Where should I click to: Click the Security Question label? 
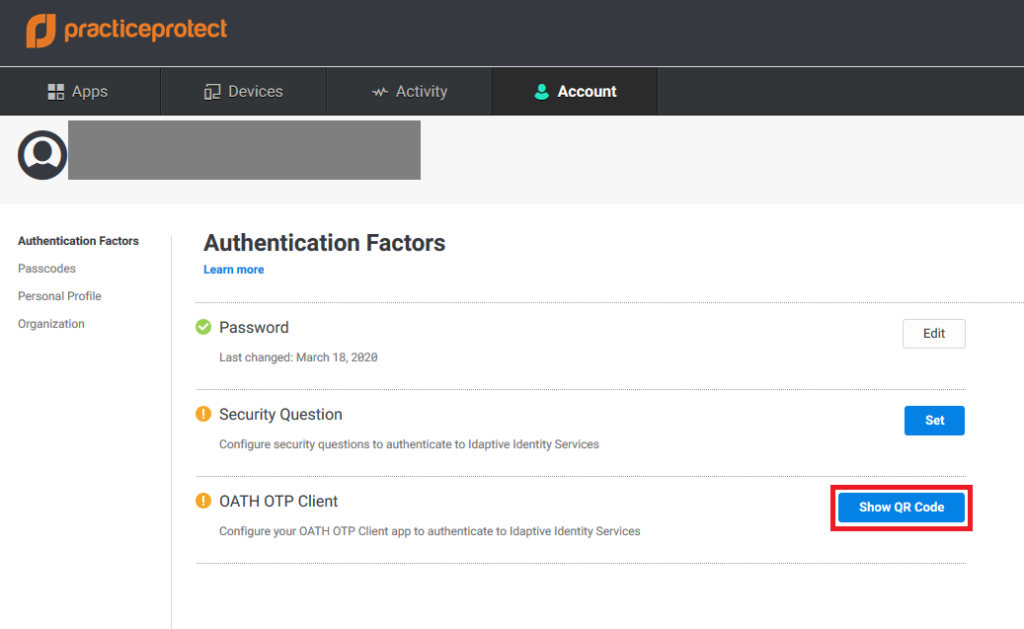(x=281, y=414)
